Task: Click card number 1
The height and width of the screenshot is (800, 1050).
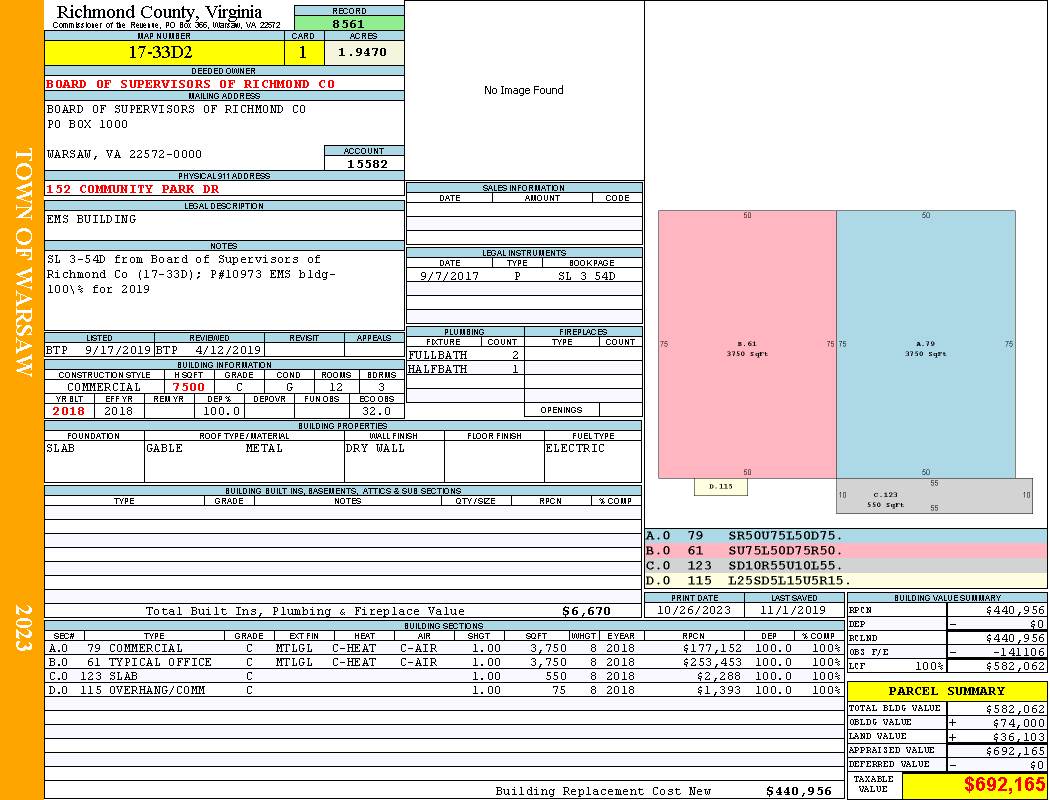Action: pyautogui.click(x=303, y=52)
